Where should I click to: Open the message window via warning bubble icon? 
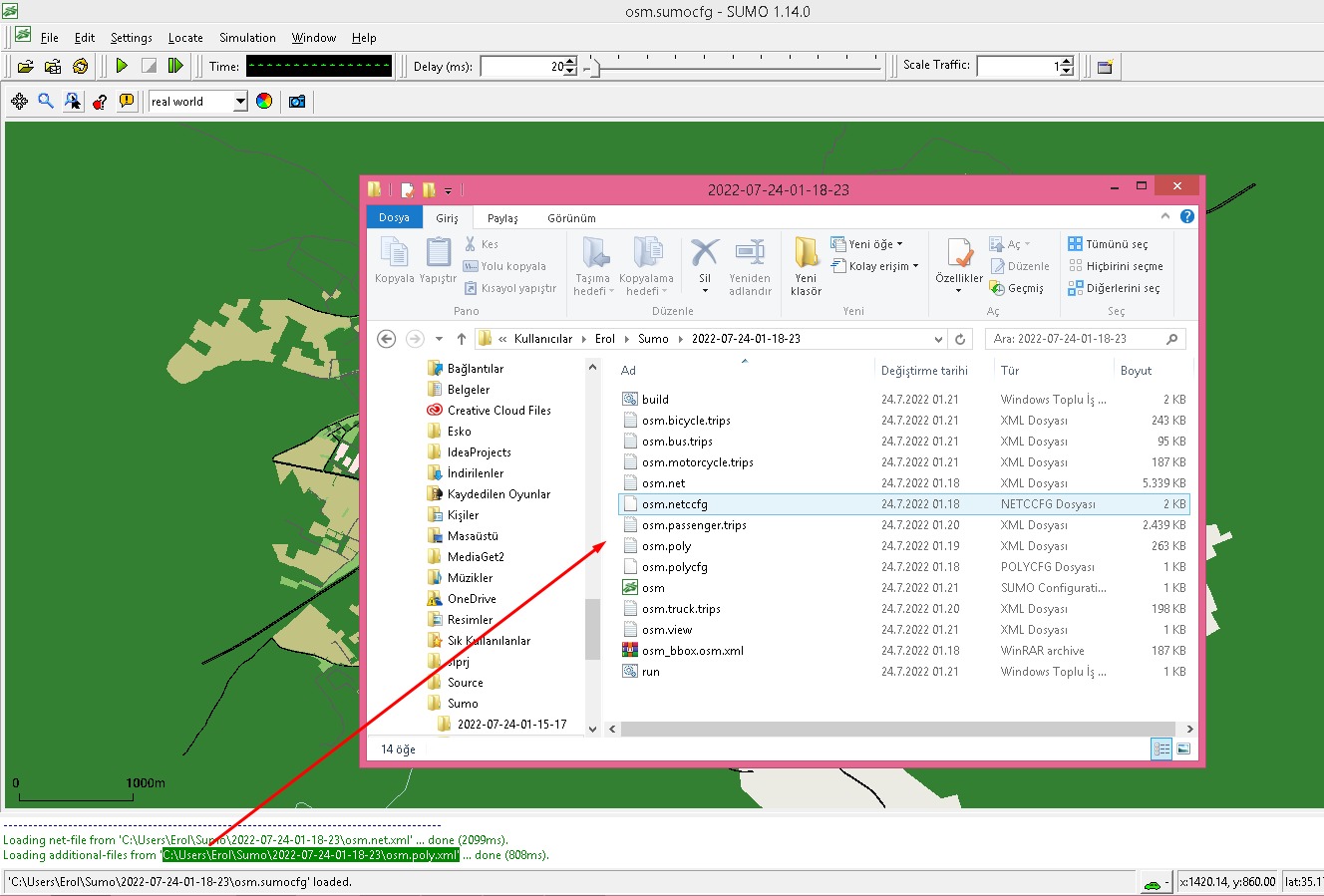128,101
